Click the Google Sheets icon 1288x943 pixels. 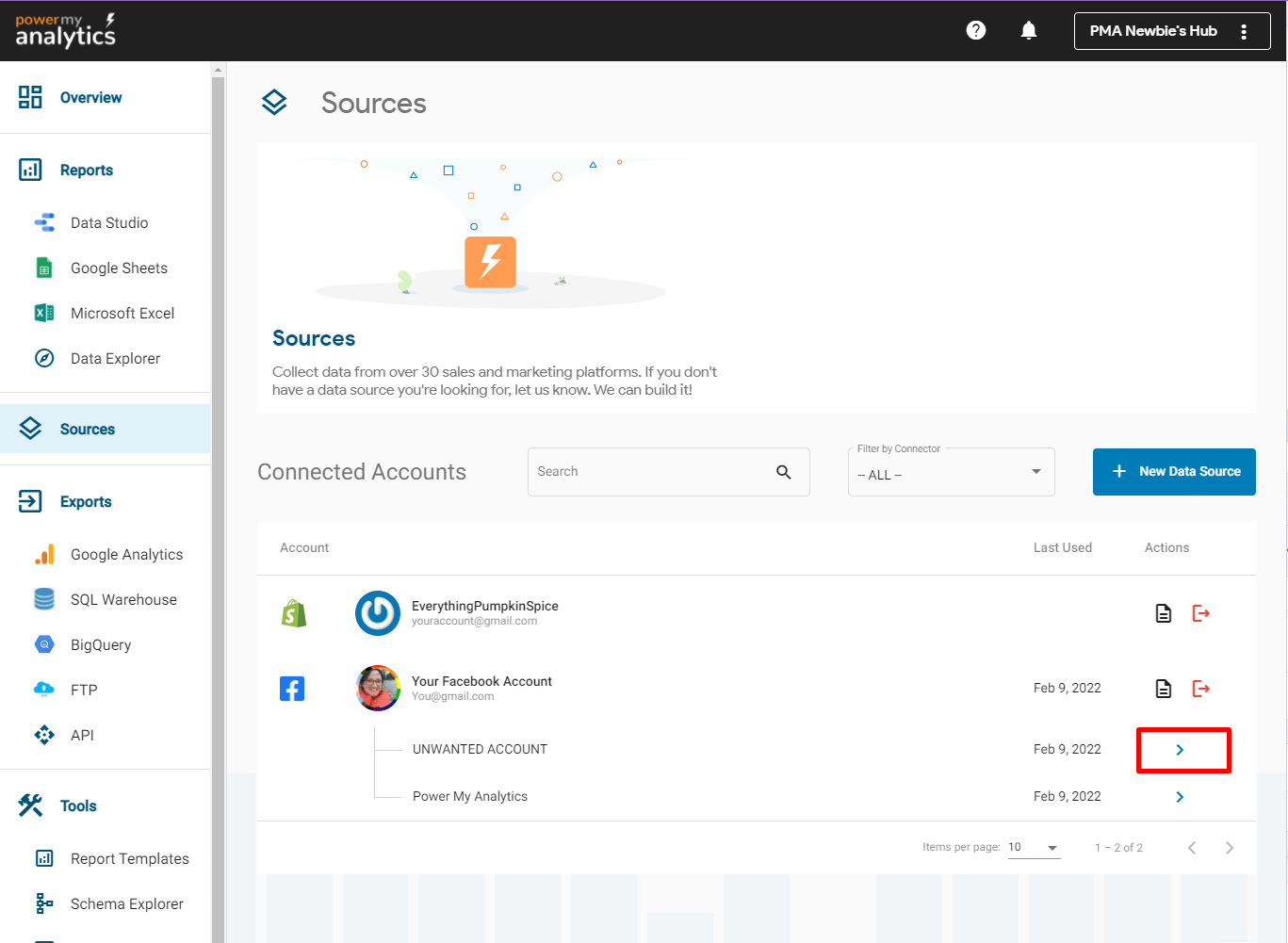click(44, 268)
